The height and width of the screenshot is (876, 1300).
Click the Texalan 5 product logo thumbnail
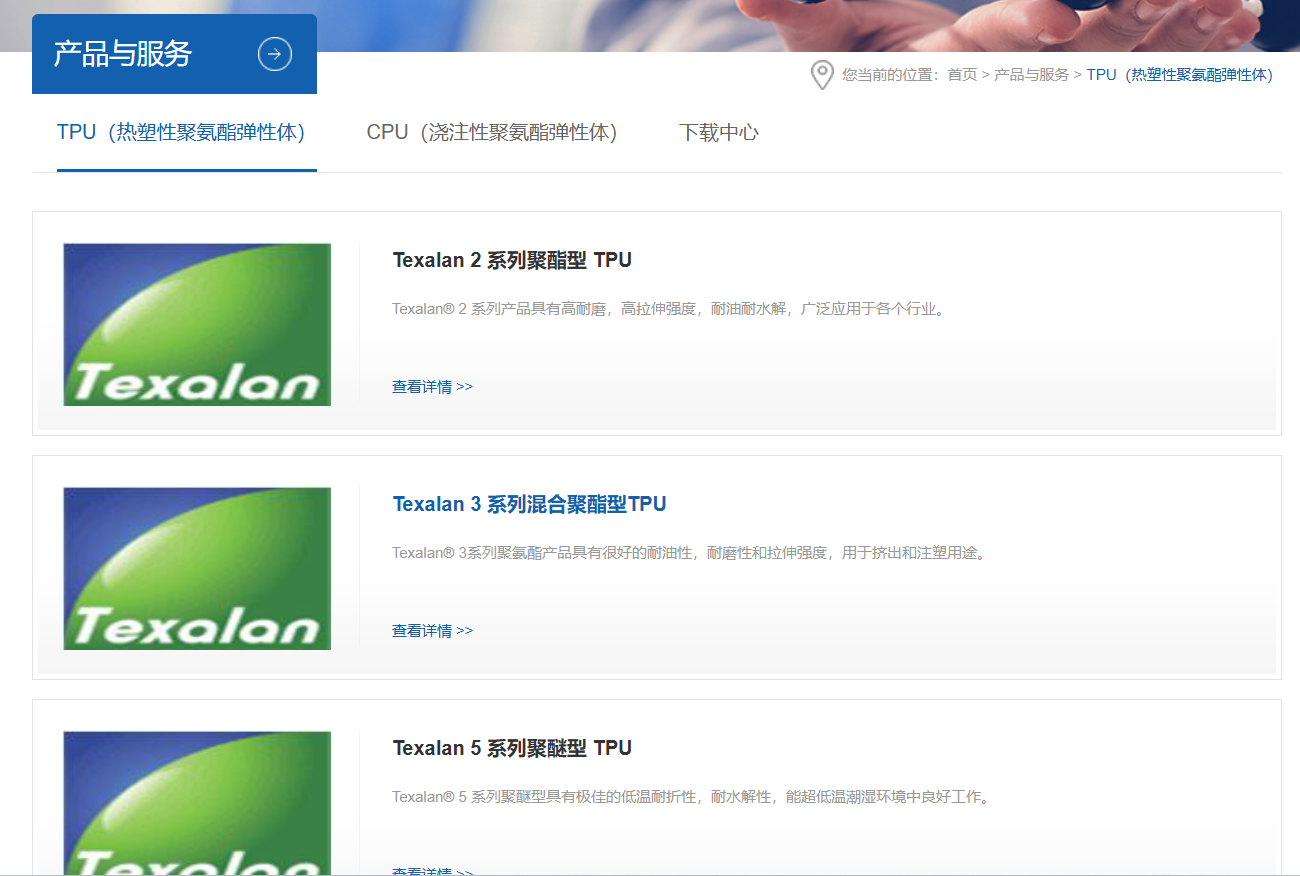point(197,803)
